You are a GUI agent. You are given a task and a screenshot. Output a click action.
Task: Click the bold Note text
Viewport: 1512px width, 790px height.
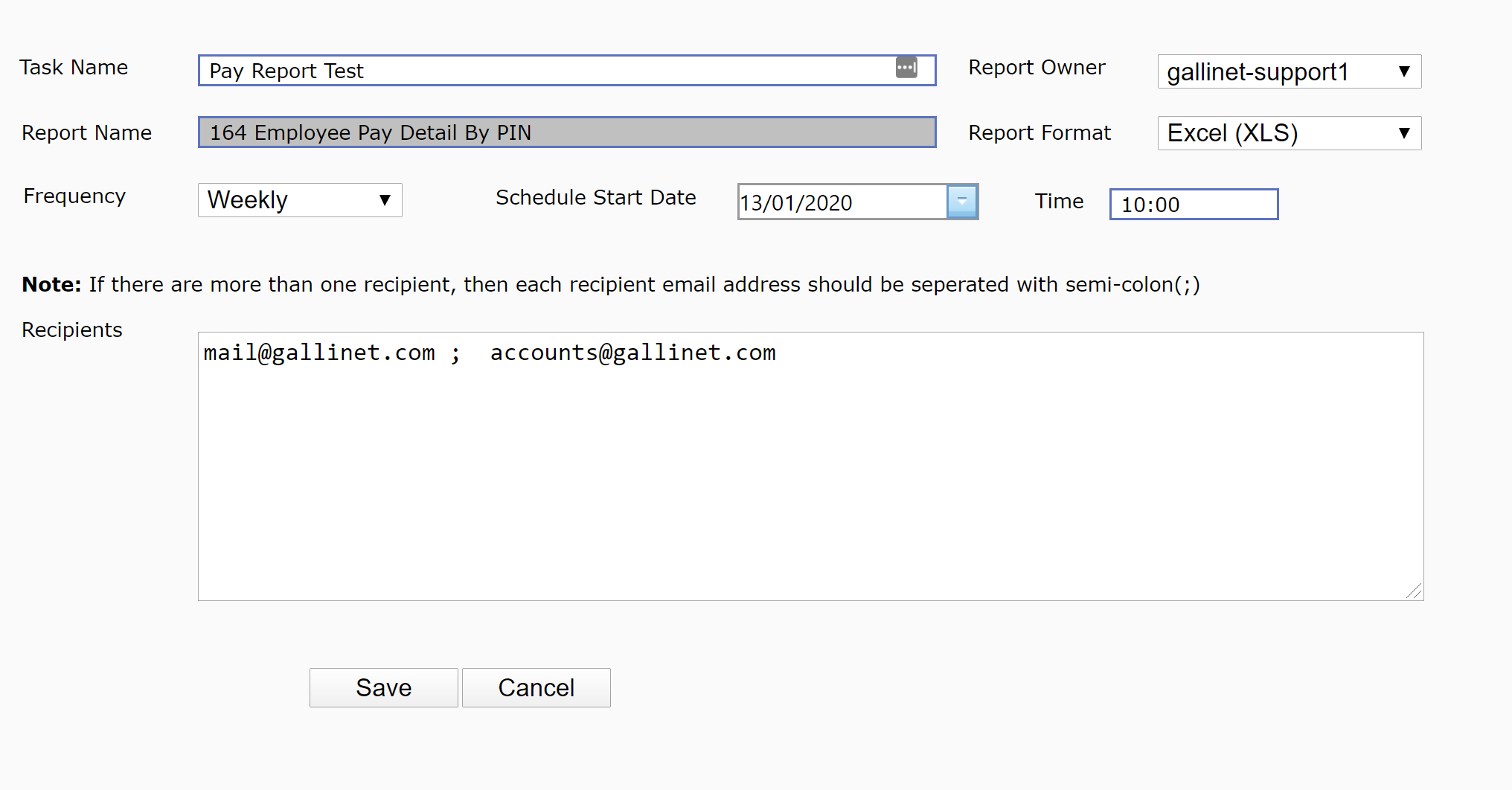(51, 285)
